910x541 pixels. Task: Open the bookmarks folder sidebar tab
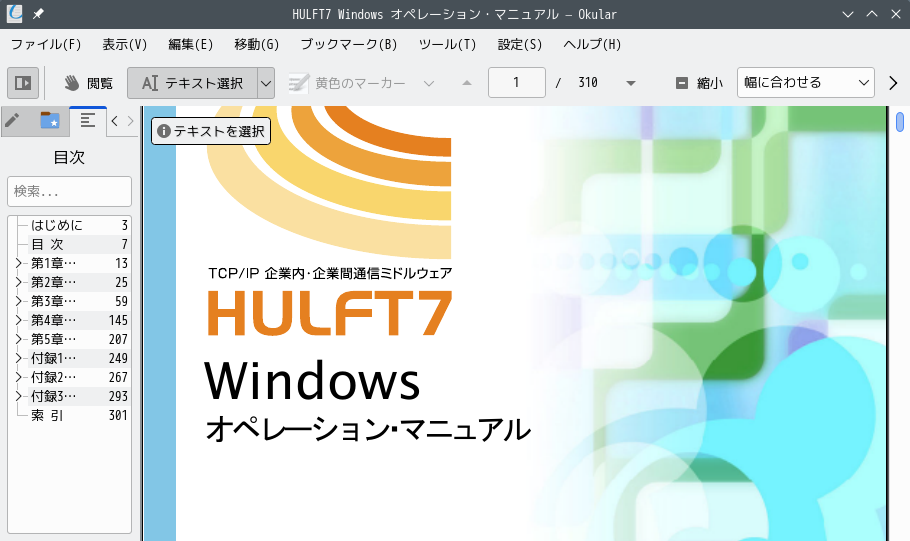coord(50,121)
